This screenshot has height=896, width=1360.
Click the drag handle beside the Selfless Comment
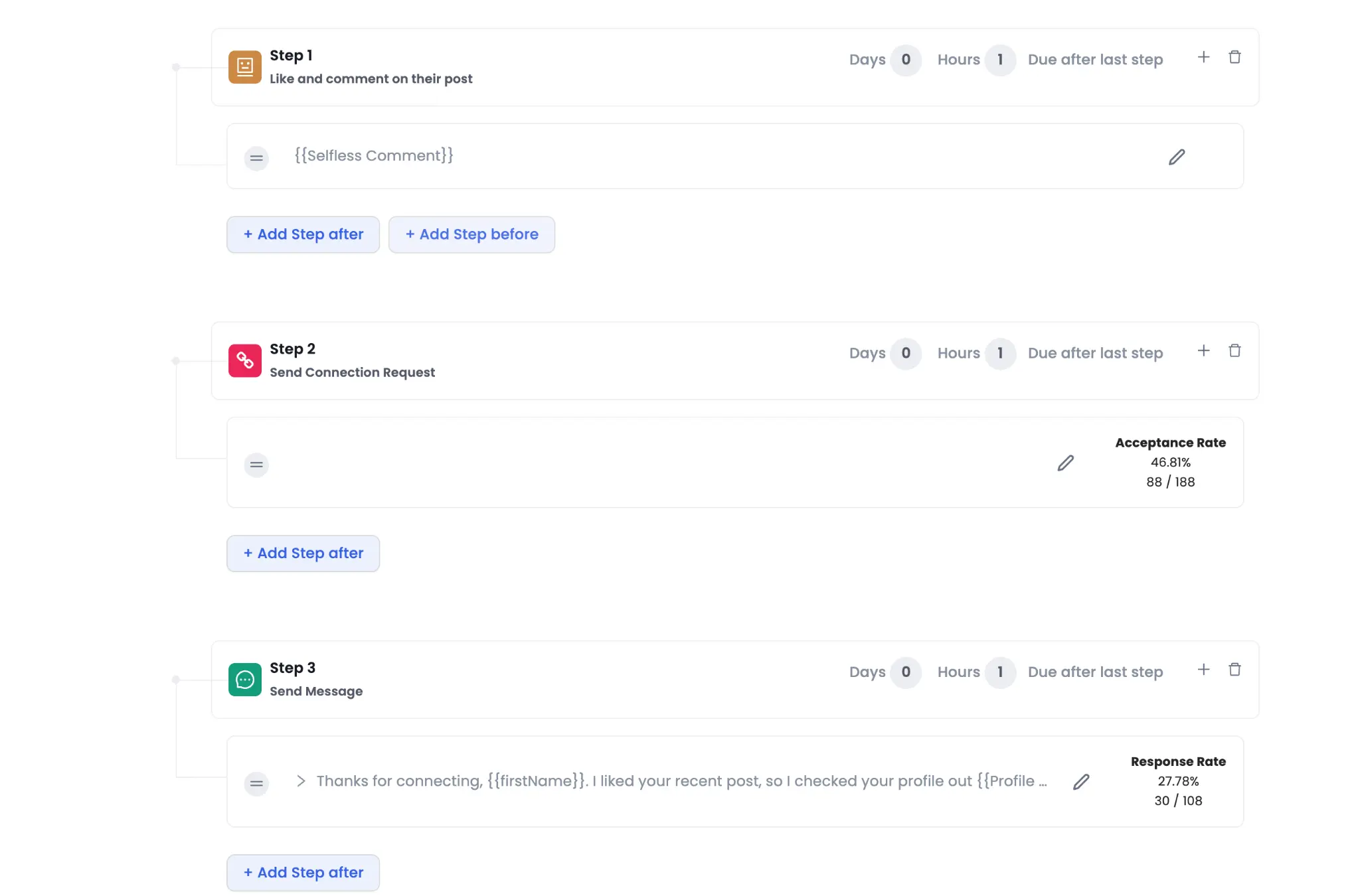[256, 158]
